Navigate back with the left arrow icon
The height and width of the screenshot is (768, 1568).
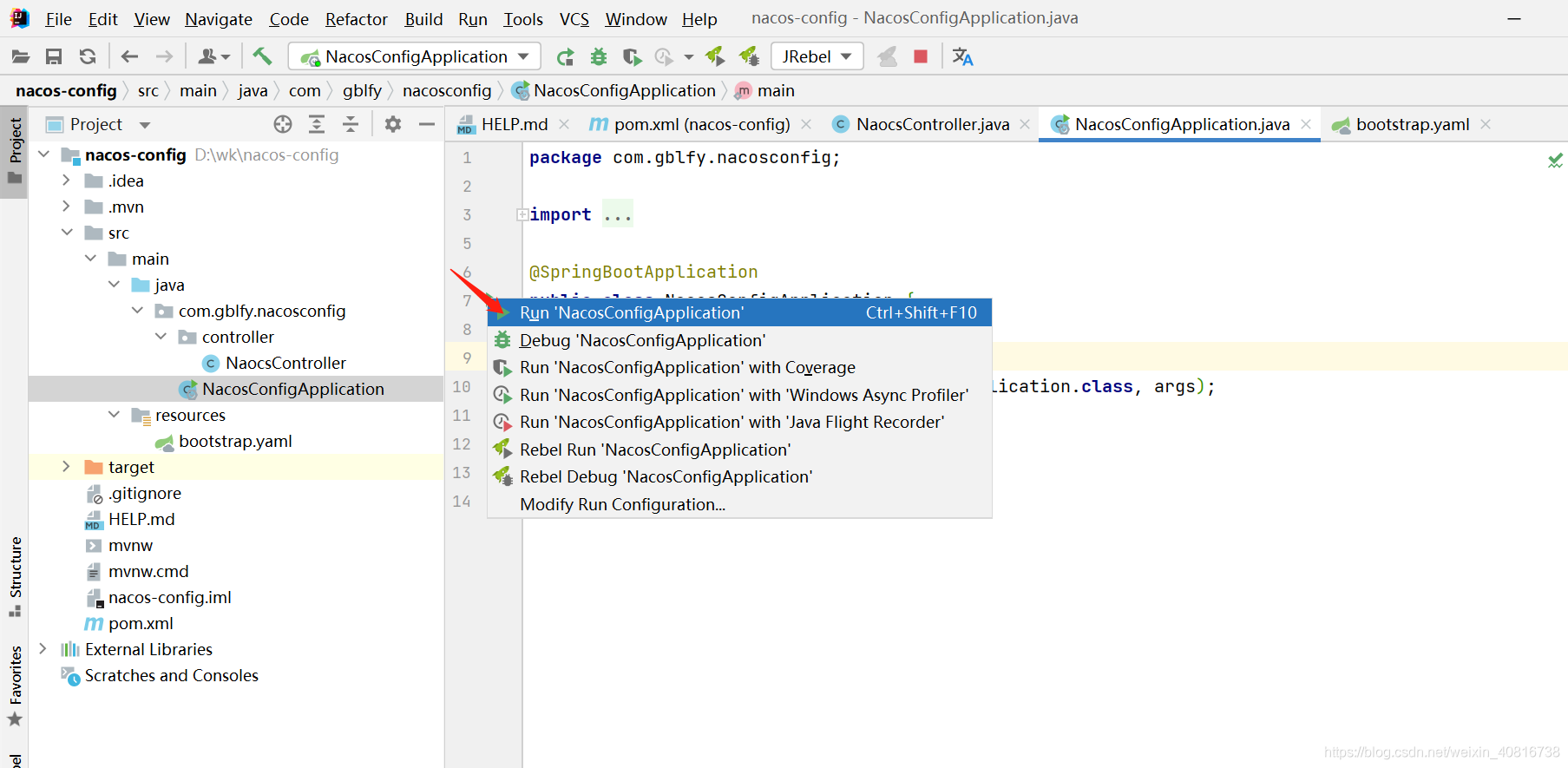[130, 57]
